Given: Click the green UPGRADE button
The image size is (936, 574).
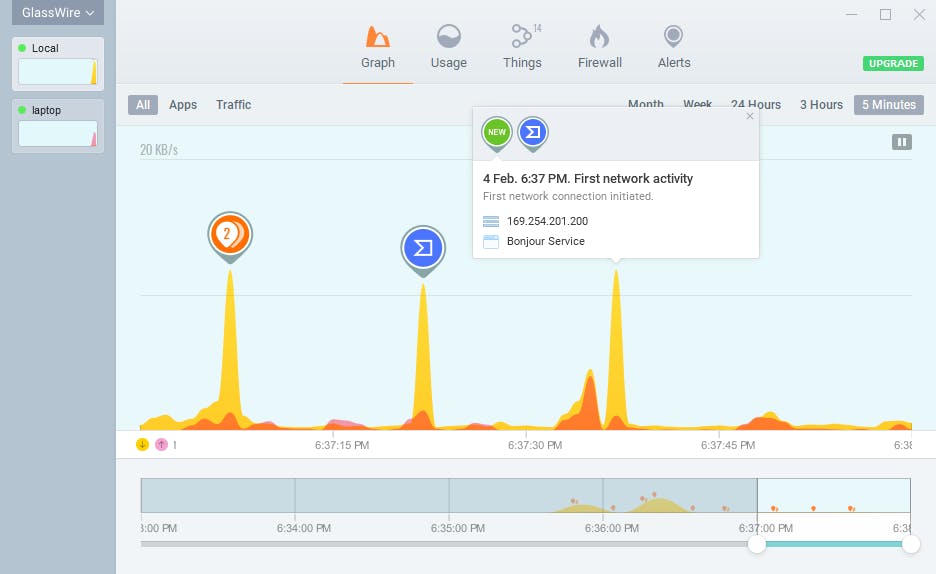Looking at the screenshot, I should tap(893, 63).
